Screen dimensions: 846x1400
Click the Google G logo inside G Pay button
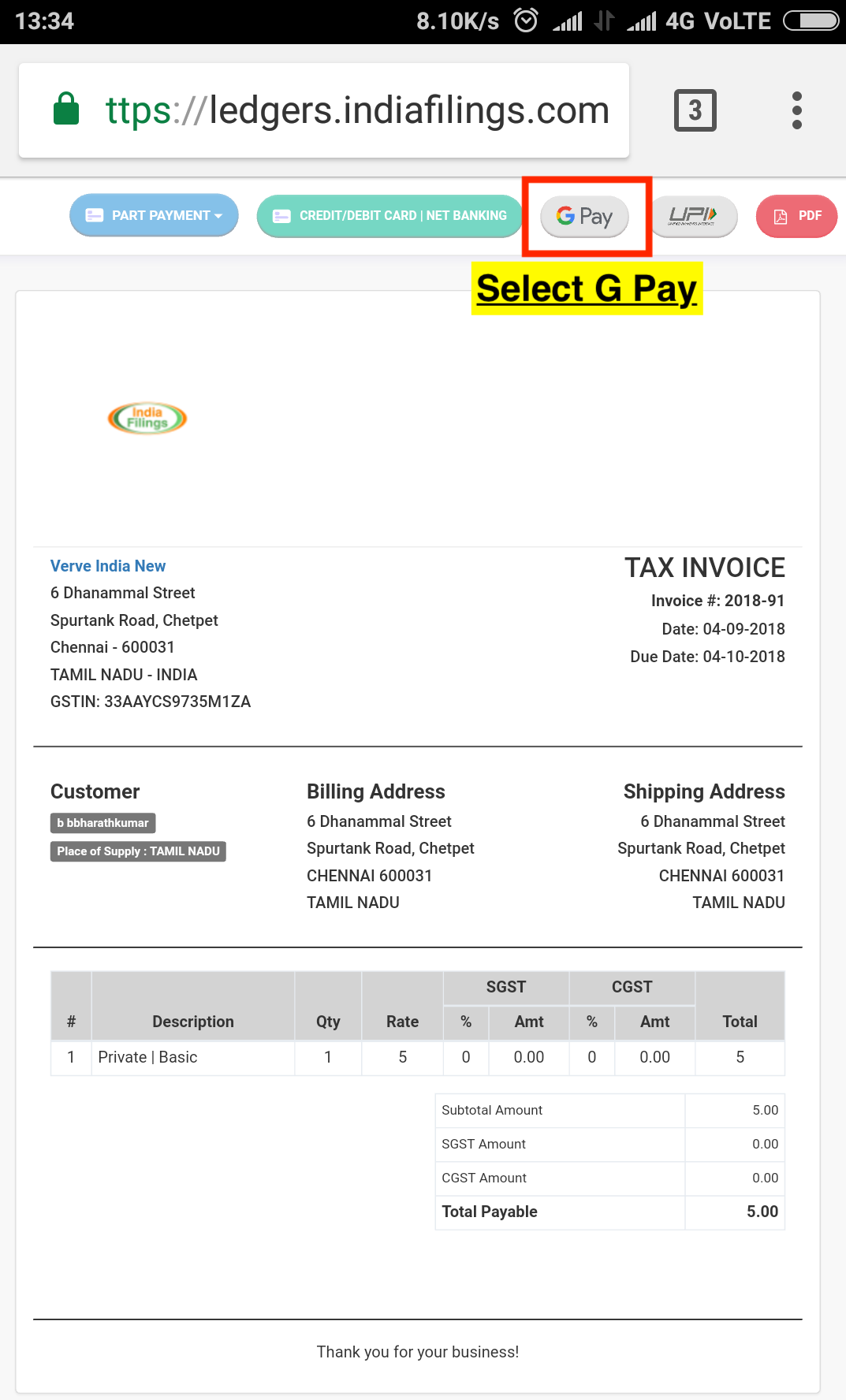pos(565,216)
